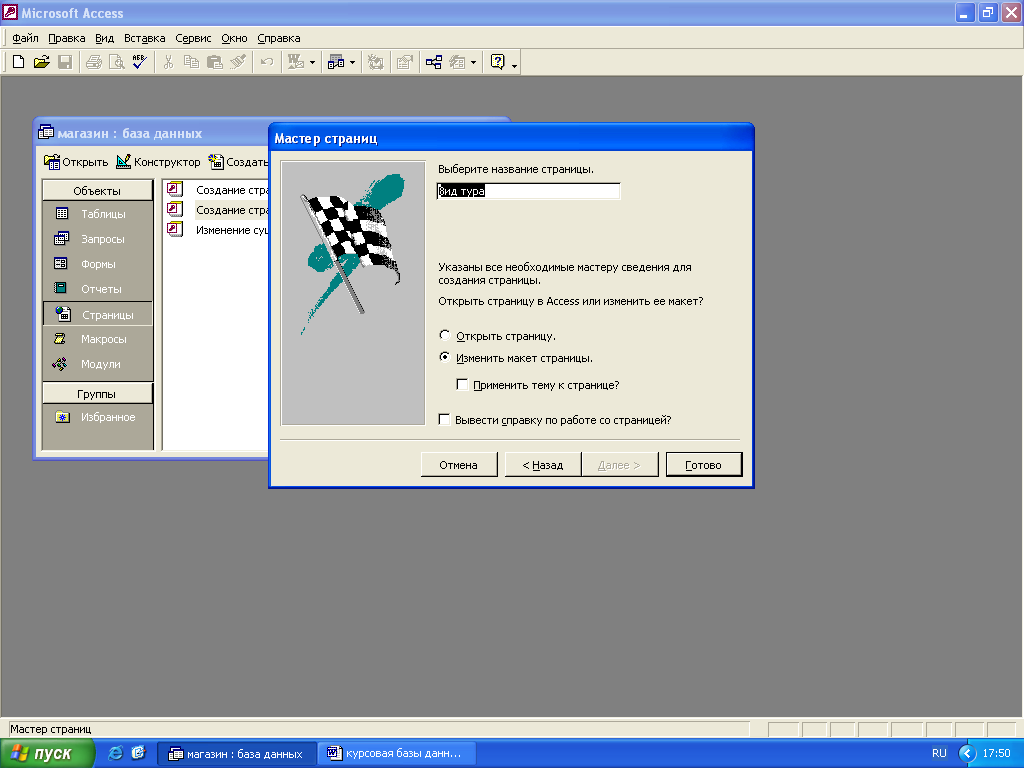Screen dimensions: 1024x768
Task: Select Таблицы in Objects panel
Action: pos(98,214)
